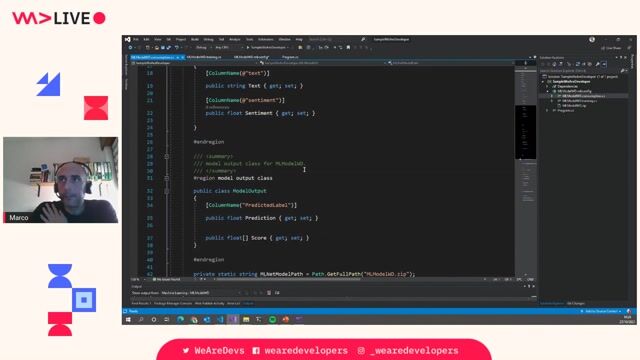Click the Solution Explorer properties wrench icon
The width and height of the screenshot is (640, 360).
(597, 64)
